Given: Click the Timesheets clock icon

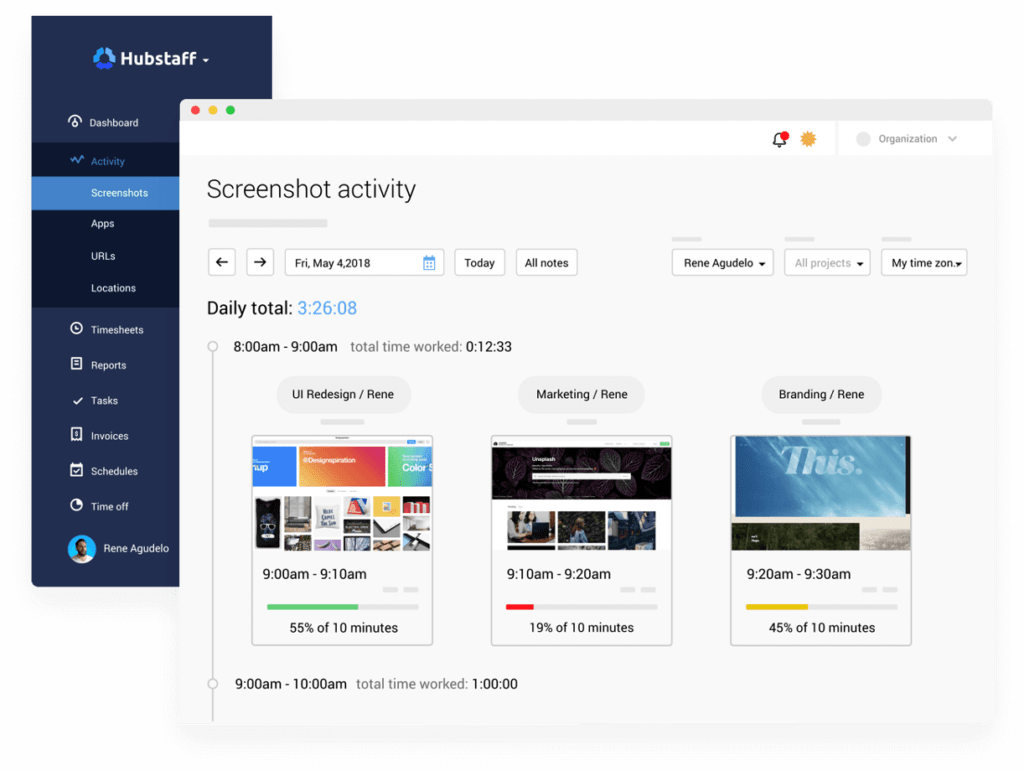Looking at the screenshot, I should pos(76,328).
